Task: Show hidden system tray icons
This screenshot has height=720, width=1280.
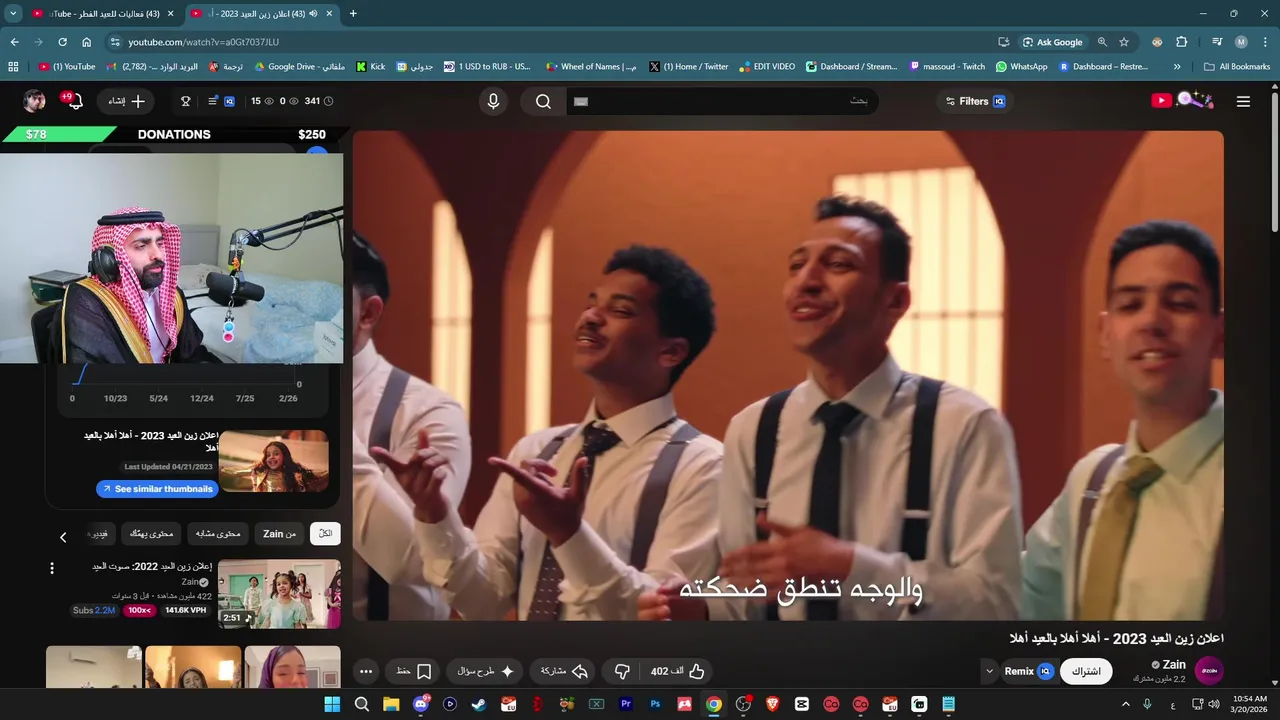Action: coord(1126,704)
